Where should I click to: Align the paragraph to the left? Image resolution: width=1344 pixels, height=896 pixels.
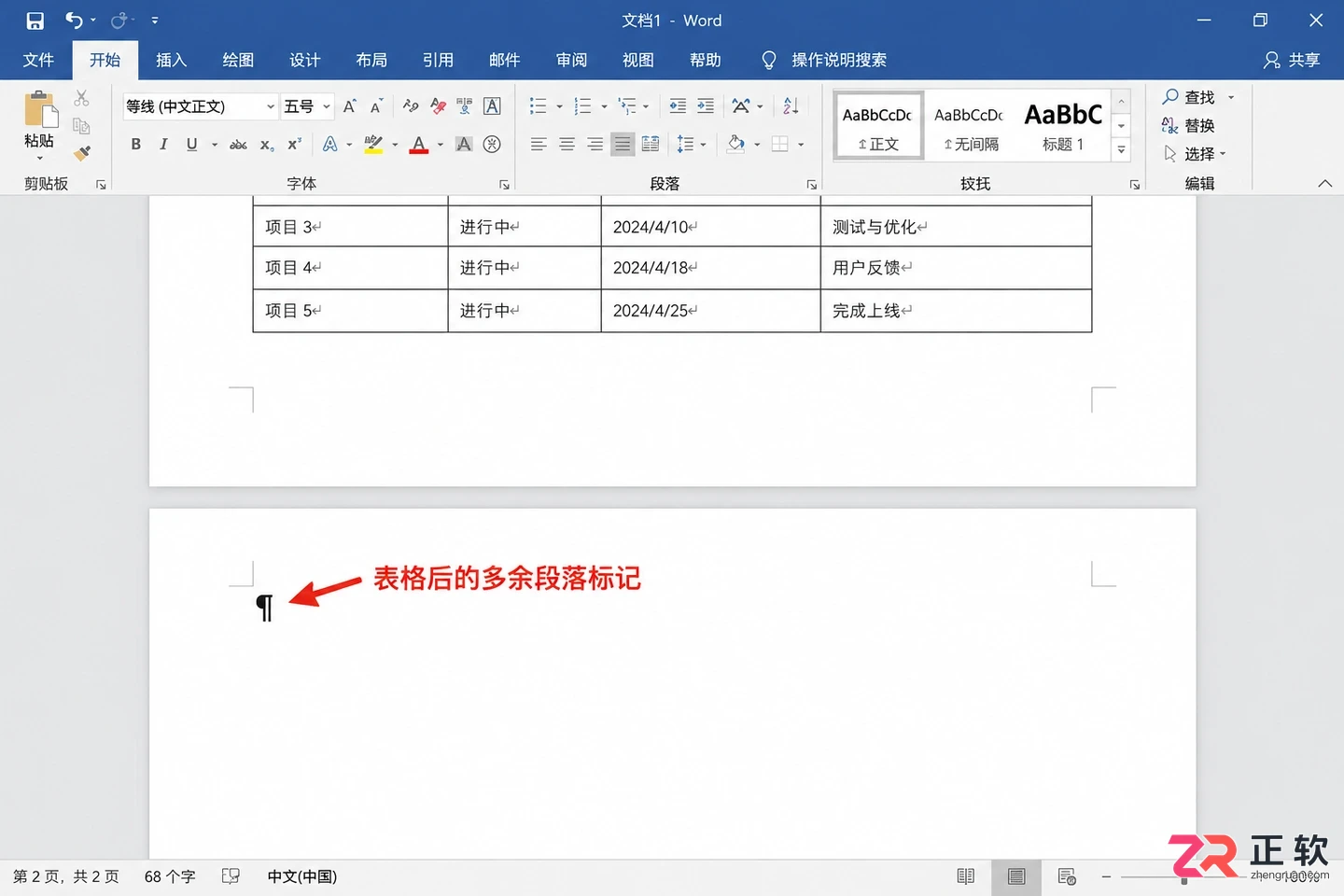click(x=539, y=145)
